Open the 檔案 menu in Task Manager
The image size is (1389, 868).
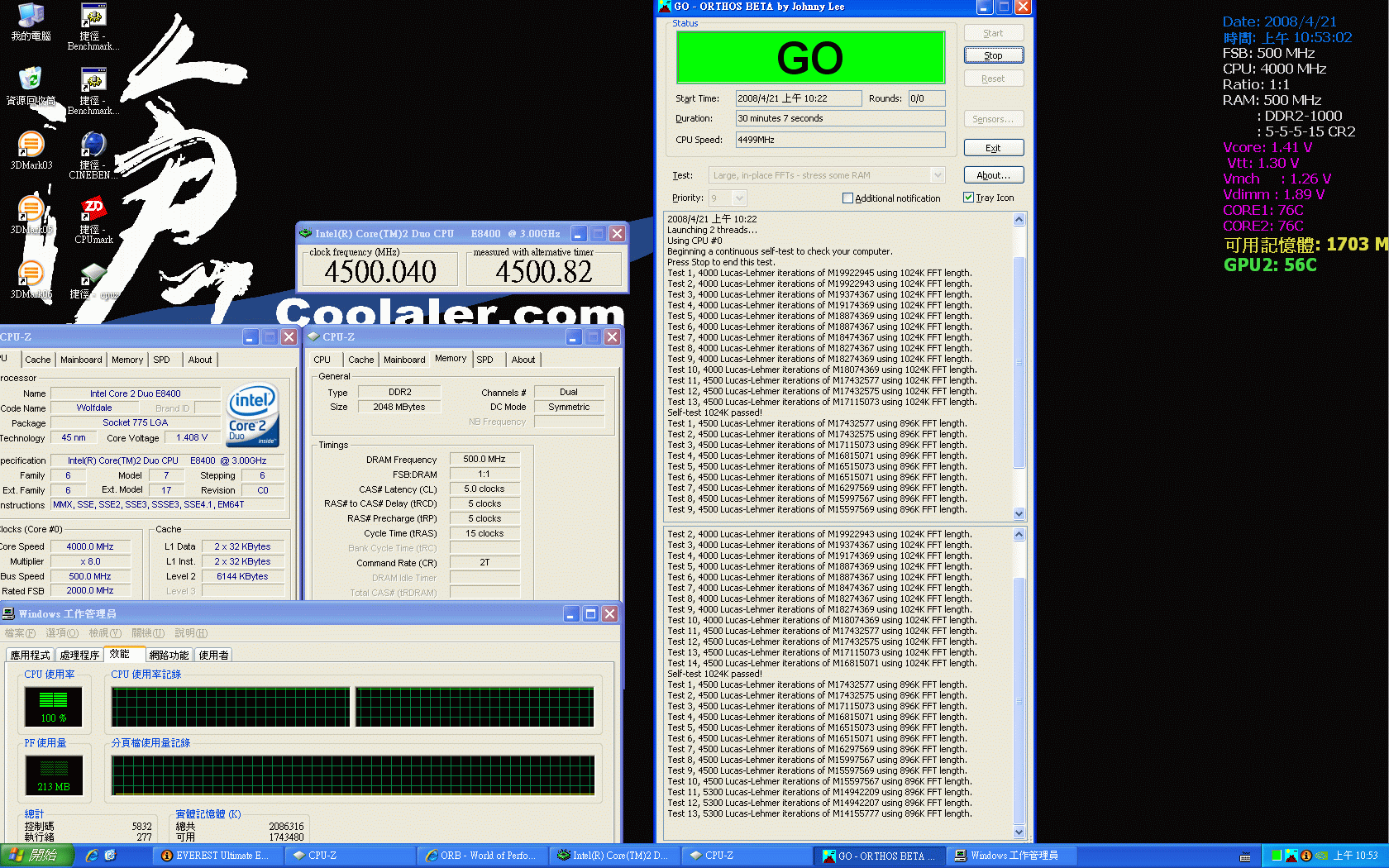click(x=20, y=633)
